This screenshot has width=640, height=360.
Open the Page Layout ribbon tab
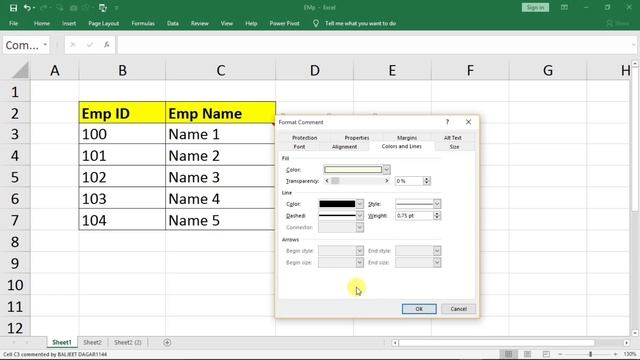104,24
